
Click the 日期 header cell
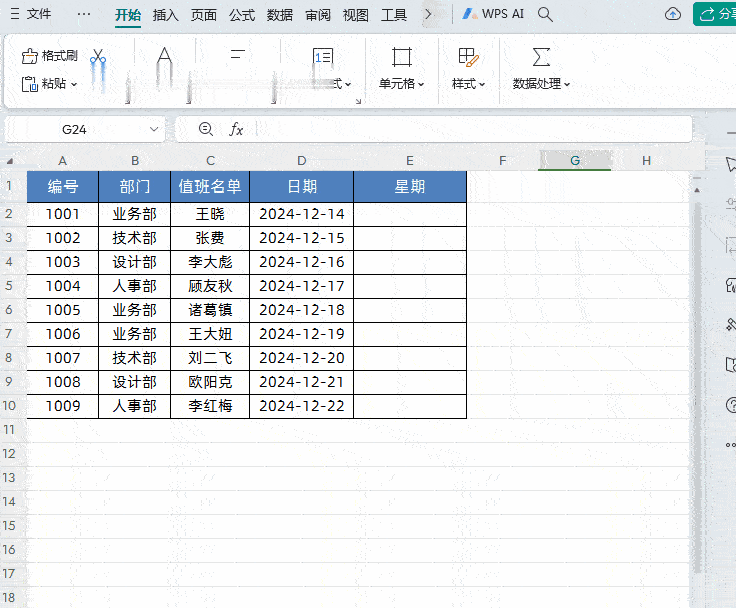click(301, 187)
